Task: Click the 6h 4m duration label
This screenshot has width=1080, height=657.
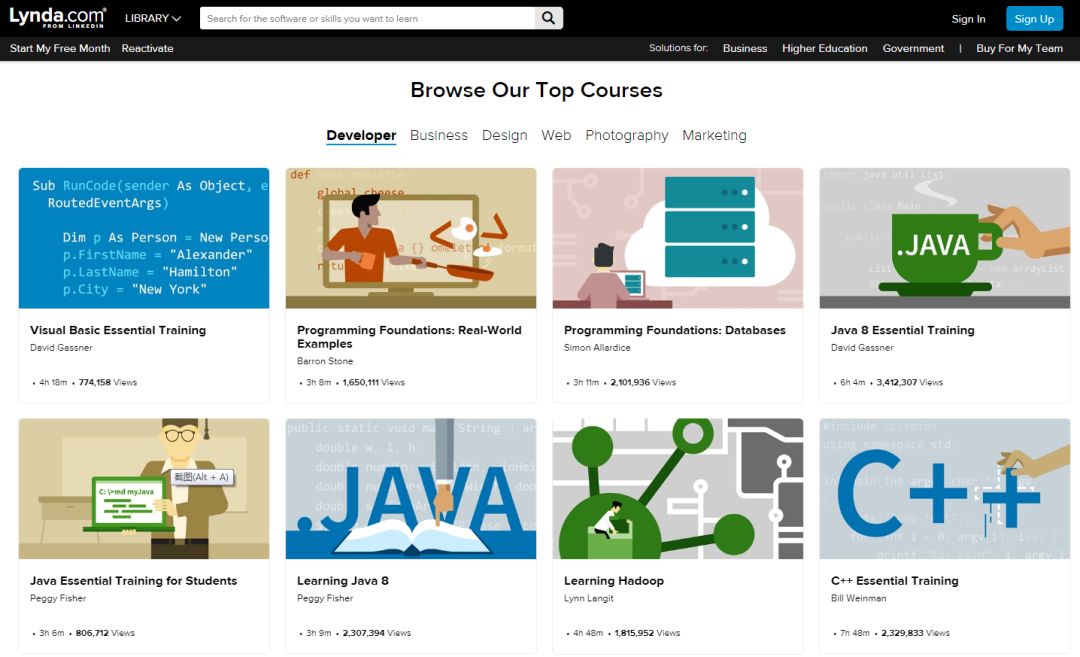Action: coord(853,382)
